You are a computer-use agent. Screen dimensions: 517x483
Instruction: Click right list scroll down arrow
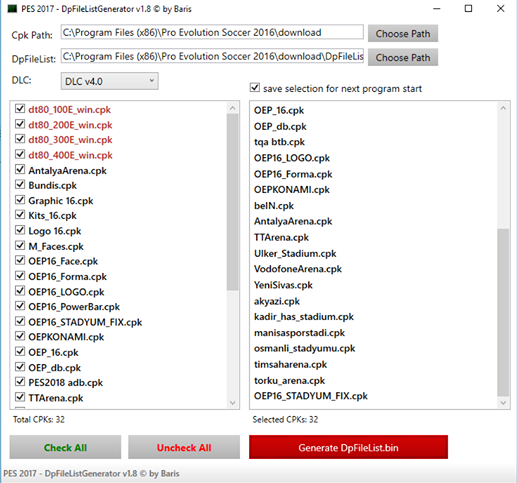503,402
